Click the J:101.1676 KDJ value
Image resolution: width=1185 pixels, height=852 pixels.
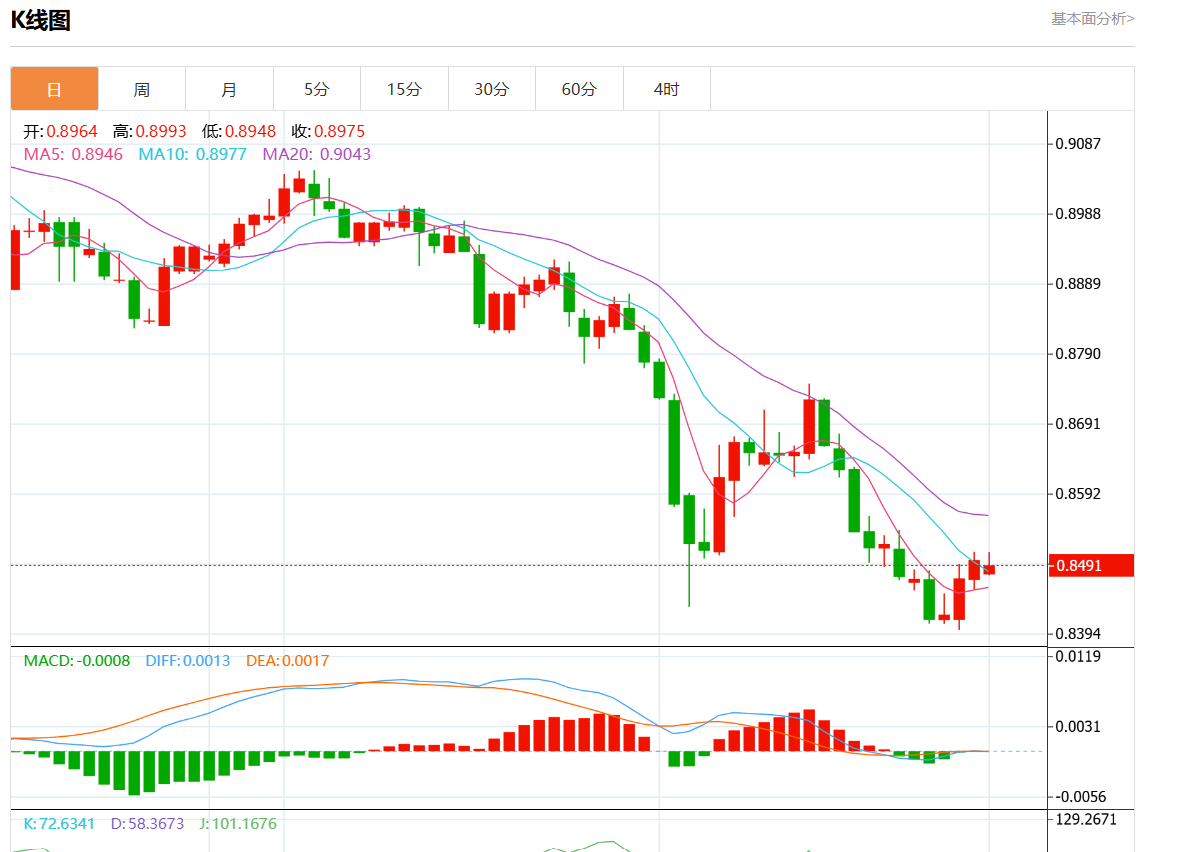[x=238, y=824]
